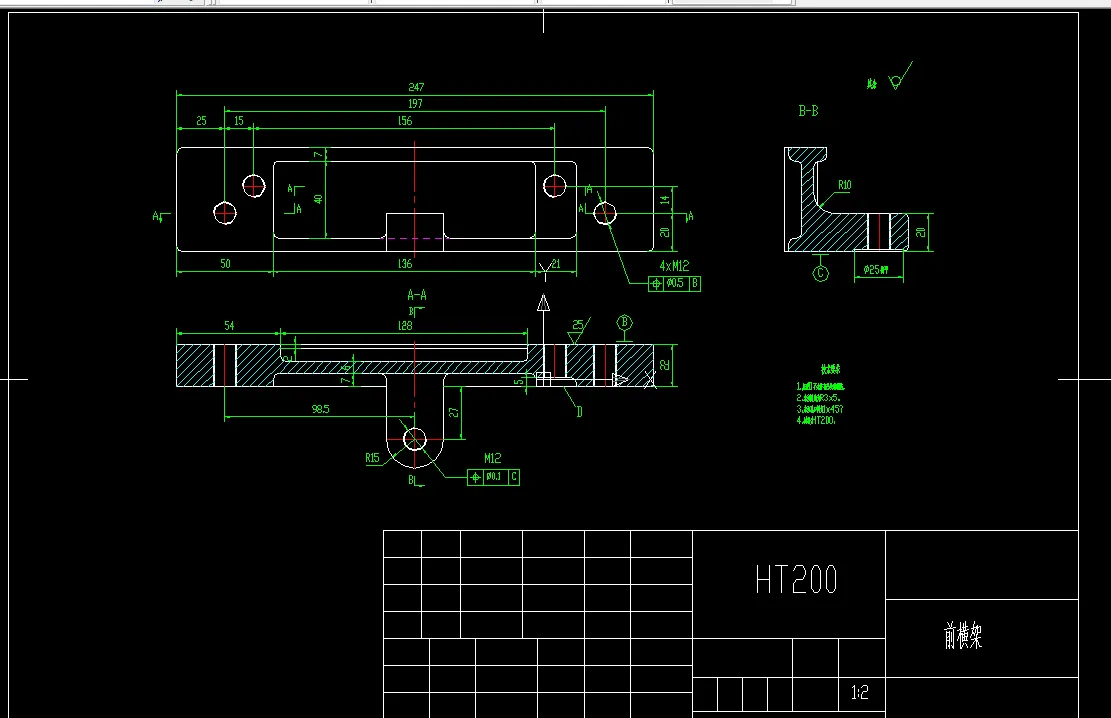This screenshot has height=718, width=1111.
Task: Select the 128 dimension text
Action: [x=405, y=326]
